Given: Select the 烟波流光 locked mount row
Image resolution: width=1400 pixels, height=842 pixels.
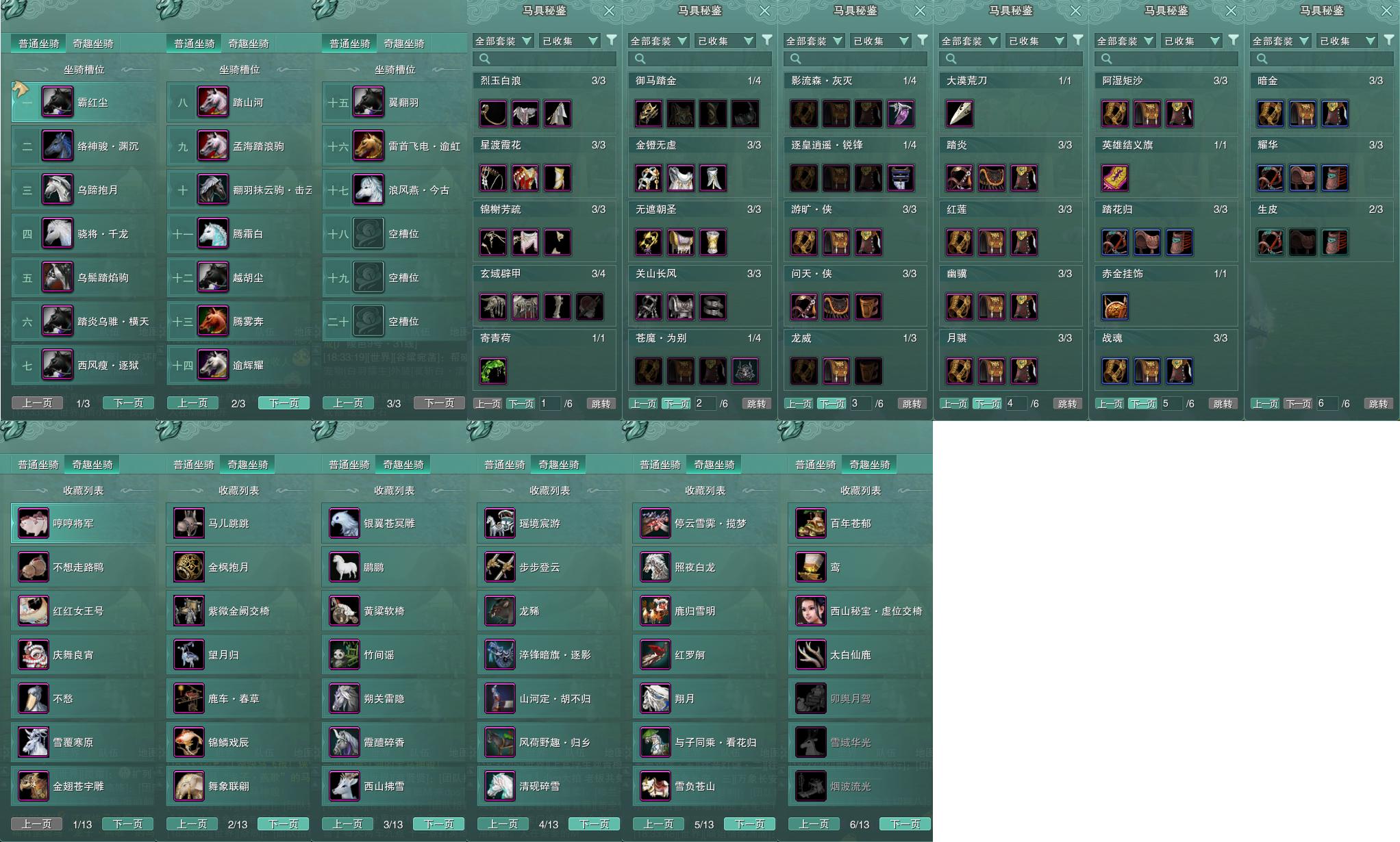Looking at the screenshot, I should (860, 786).
